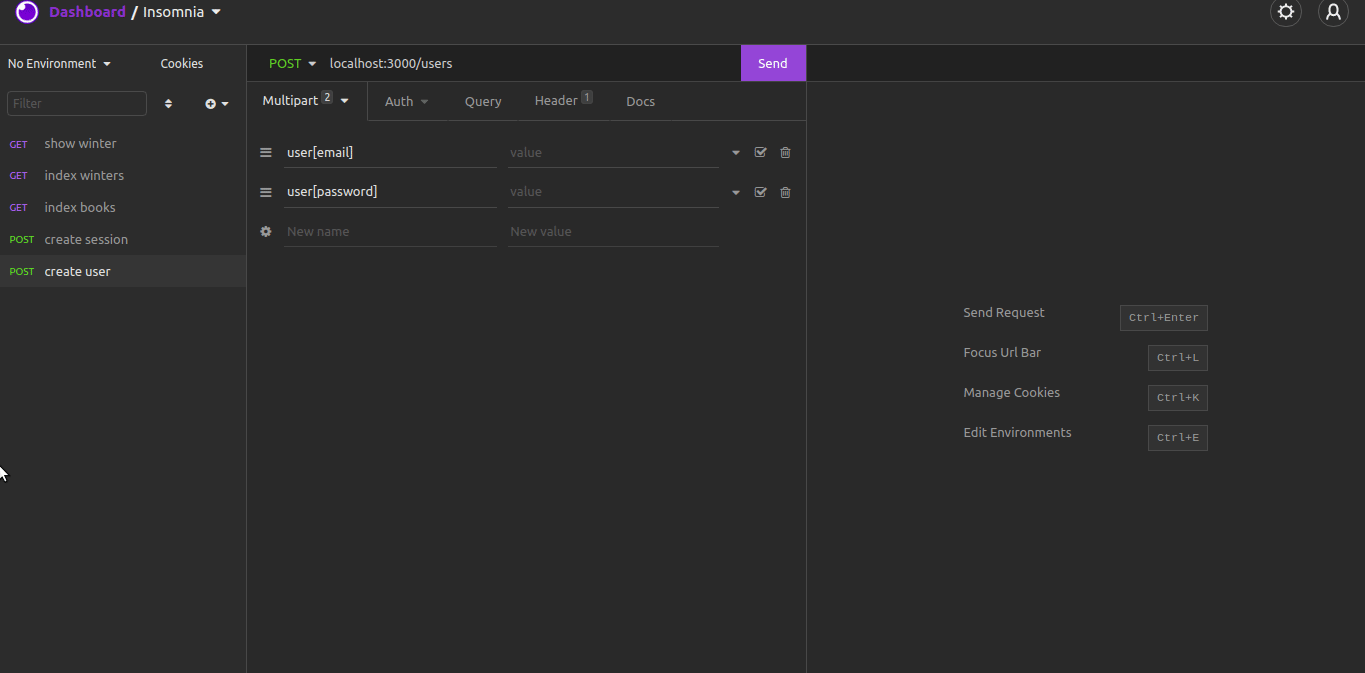Switch to the Docs tab
Image resolution: width=1365 pixels, height=673 pixels.
click(640, 101)
